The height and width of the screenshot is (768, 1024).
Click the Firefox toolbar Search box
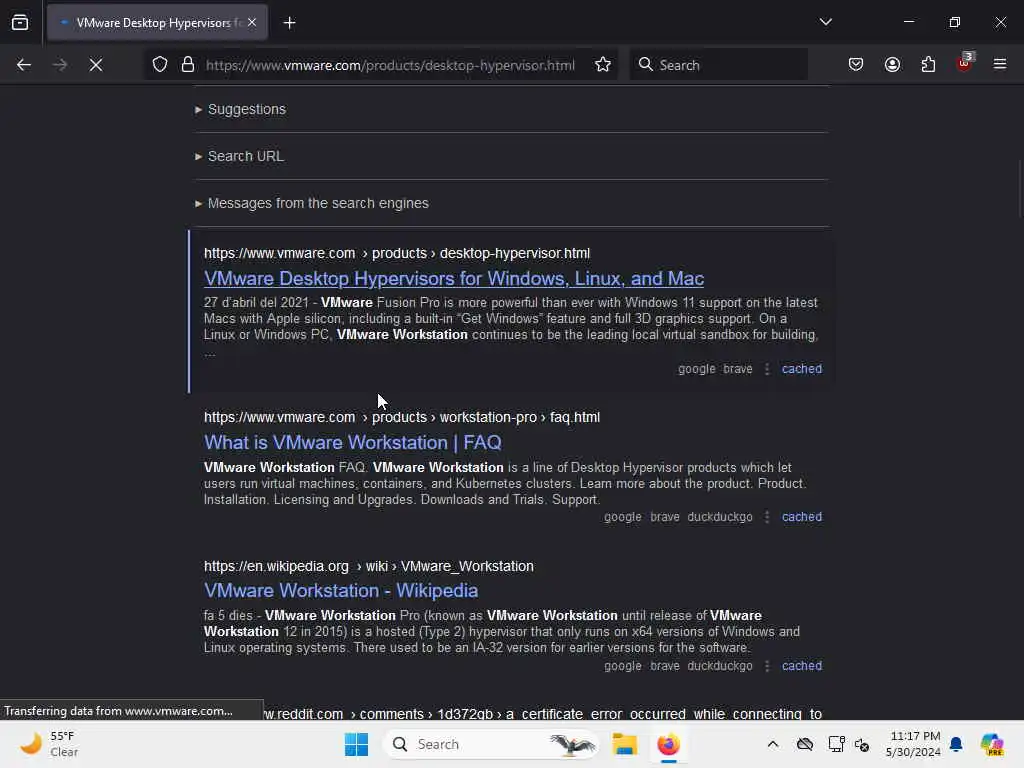718,65
